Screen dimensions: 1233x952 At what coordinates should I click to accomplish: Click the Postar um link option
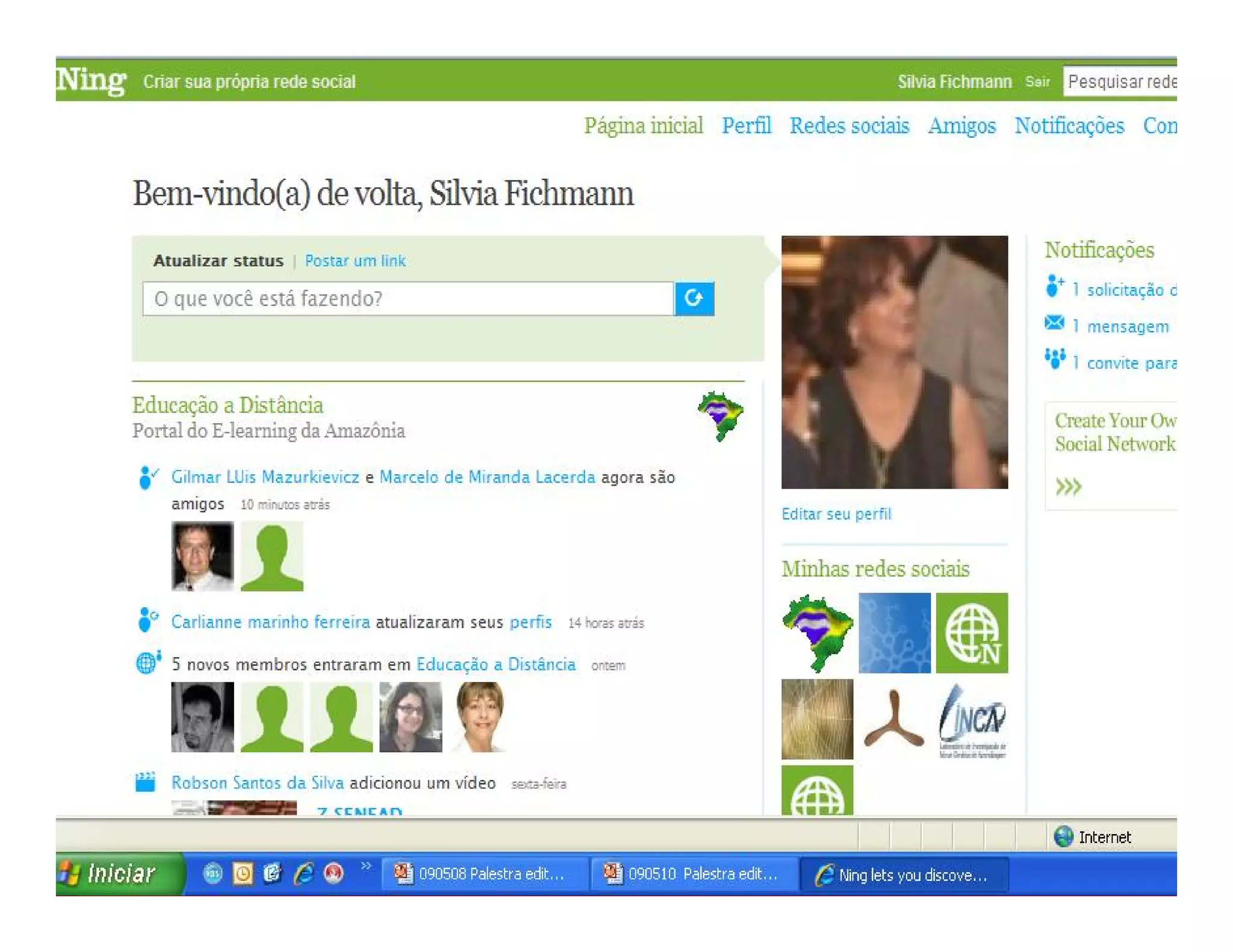[x=355, y=261]
